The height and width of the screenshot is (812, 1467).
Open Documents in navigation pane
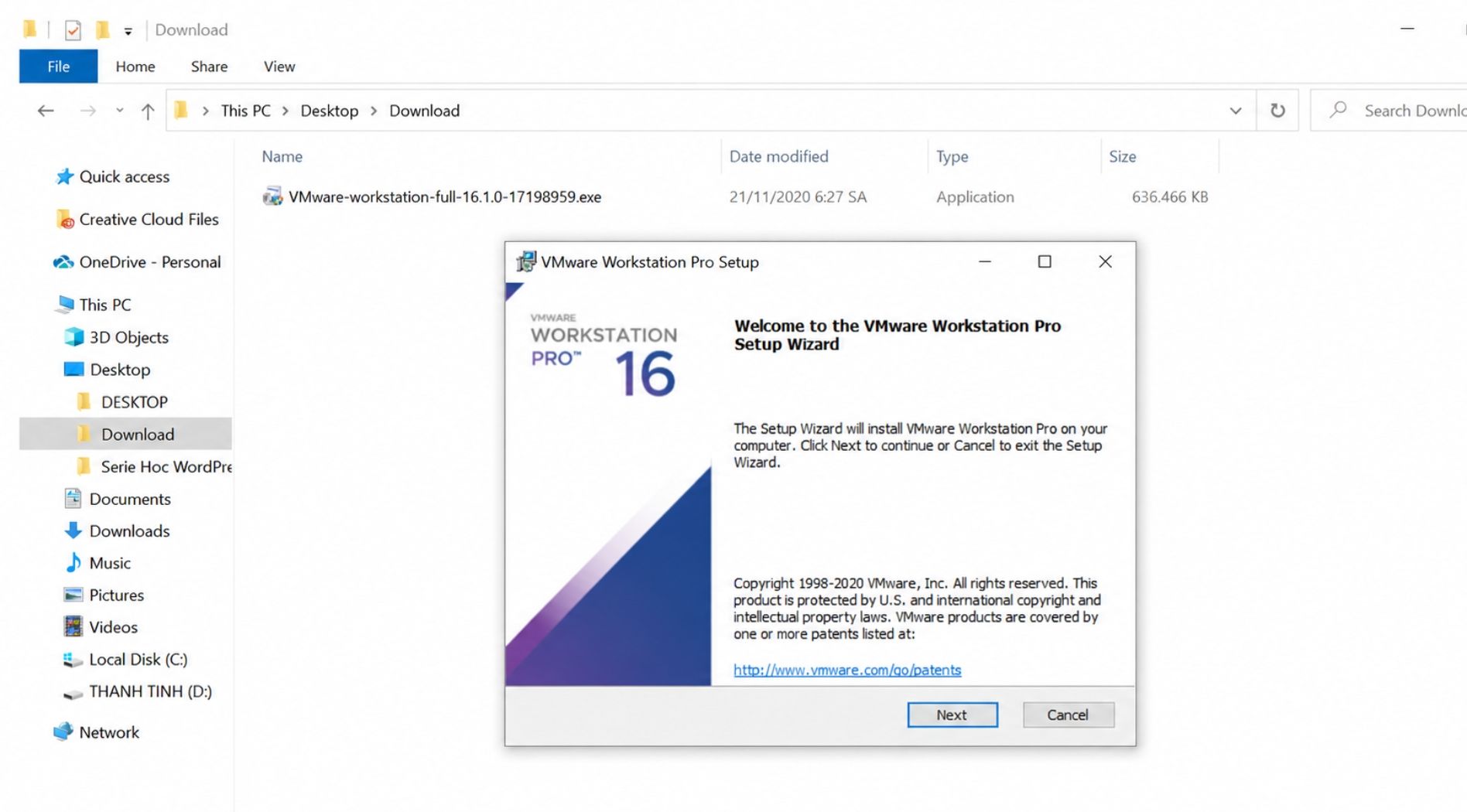coord(129,499)
